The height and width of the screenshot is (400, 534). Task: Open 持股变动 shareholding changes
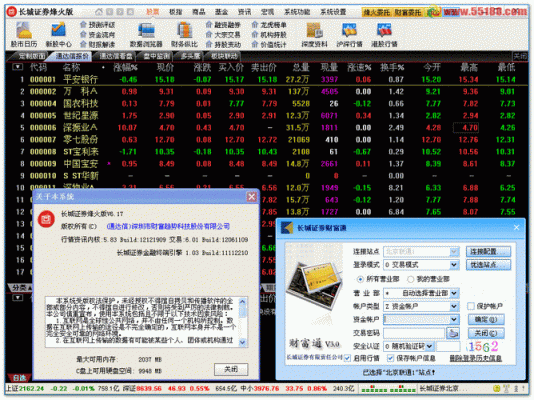point(223,44)
